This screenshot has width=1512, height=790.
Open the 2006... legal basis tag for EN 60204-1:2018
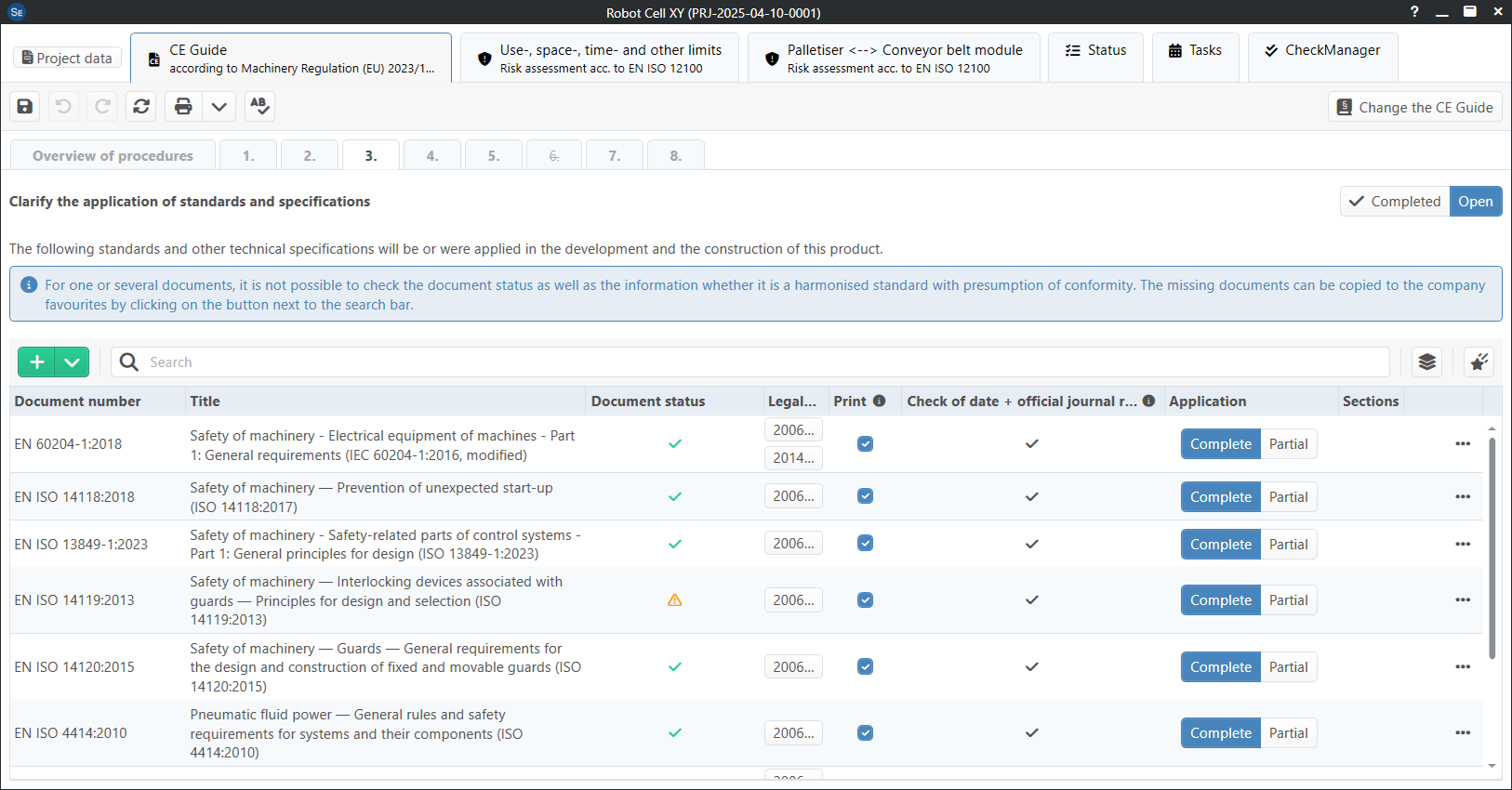pos(793,430)
